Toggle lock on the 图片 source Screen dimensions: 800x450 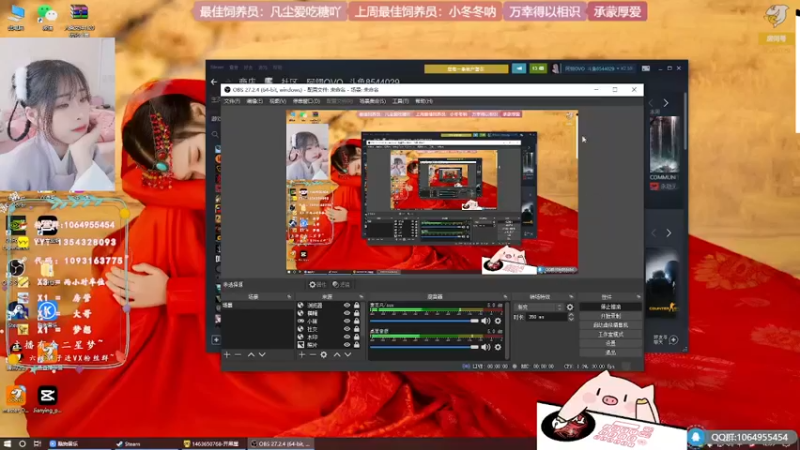357,345
